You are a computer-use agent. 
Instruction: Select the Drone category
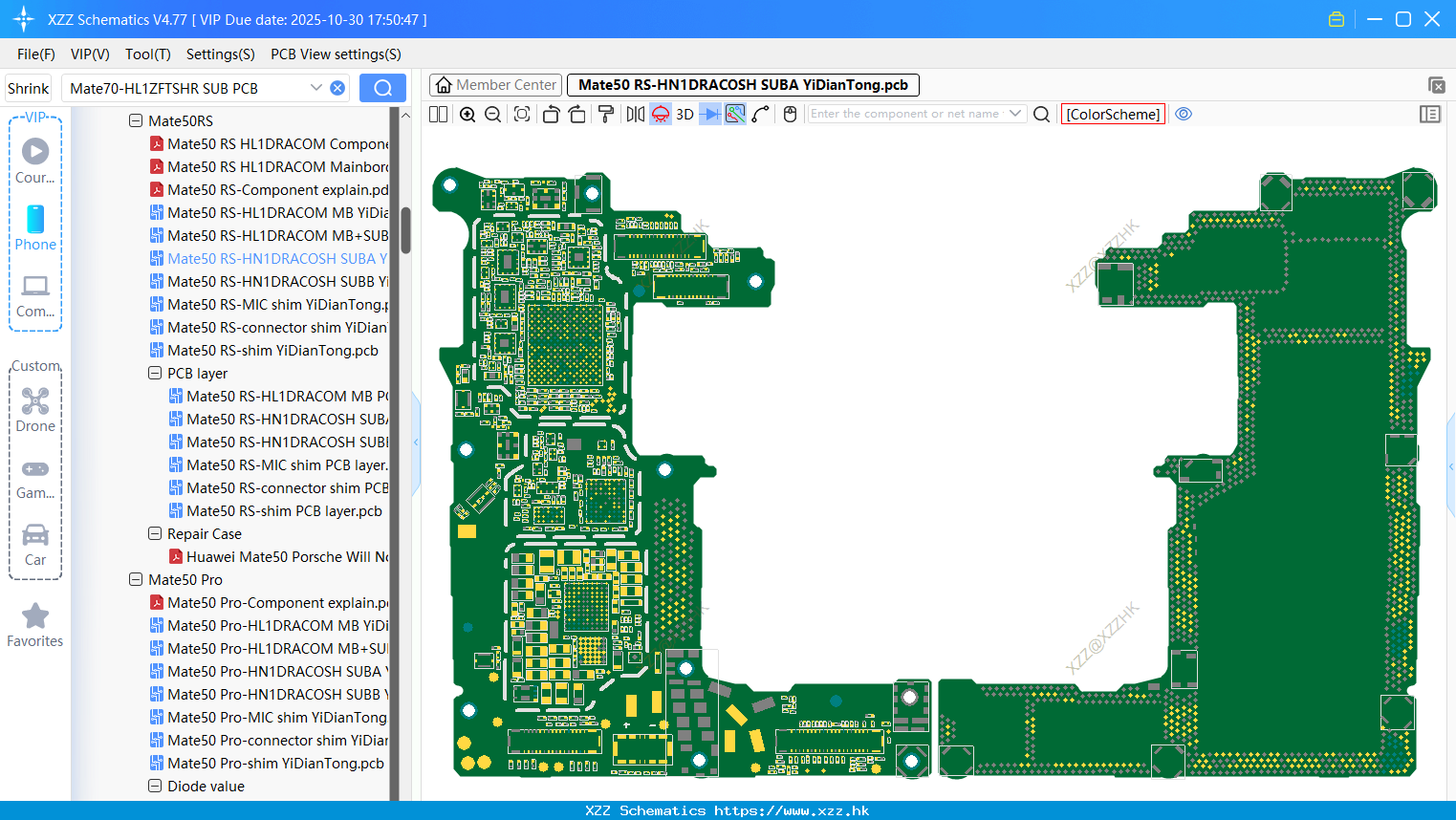click(x=35, y=410)
